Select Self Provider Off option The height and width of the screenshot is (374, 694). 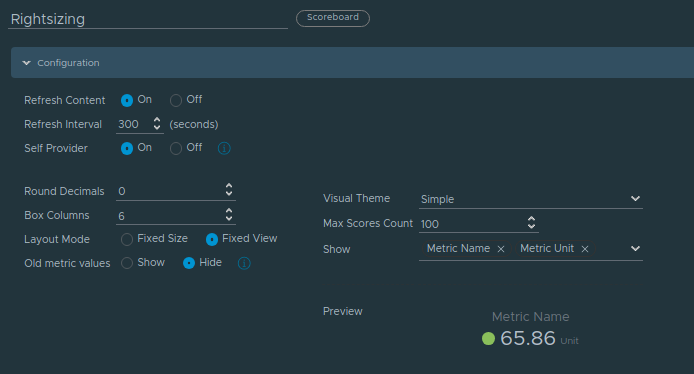(176, 148)
